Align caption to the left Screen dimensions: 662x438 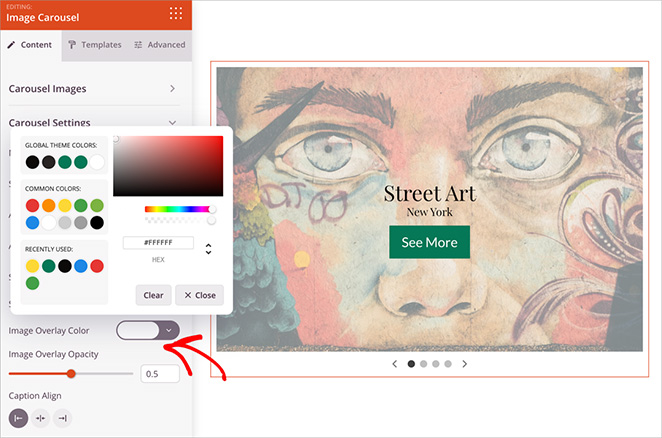[x=19, y=418]
